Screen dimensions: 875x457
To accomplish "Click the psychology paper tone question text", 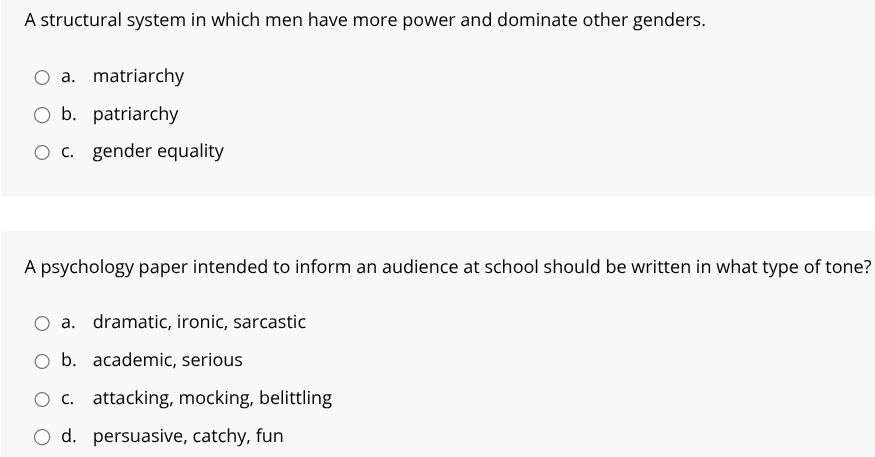I will 448,267.
